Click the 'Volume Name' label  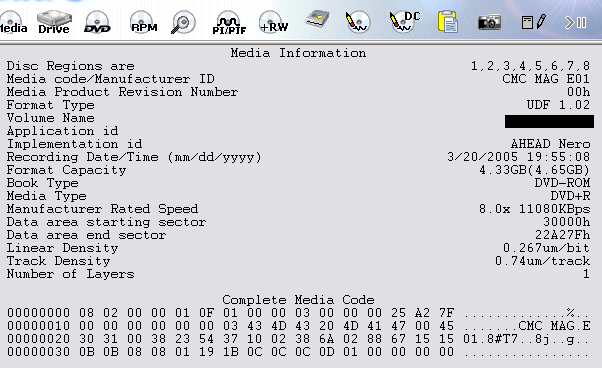(x=50, y=118)
